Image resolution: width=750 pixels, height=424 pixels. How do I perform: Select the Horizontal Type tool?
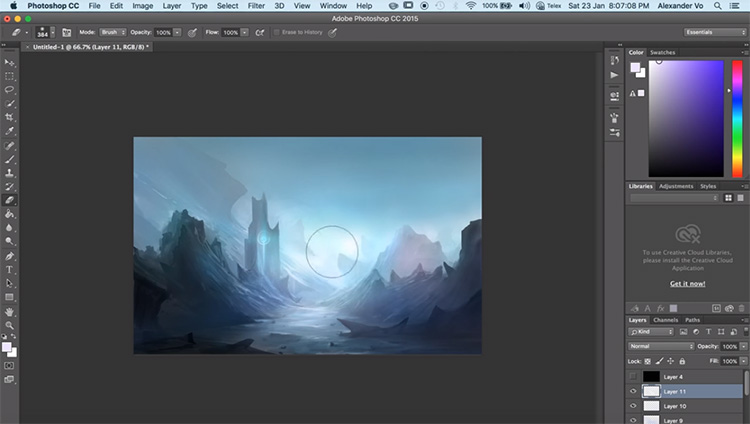9,269
